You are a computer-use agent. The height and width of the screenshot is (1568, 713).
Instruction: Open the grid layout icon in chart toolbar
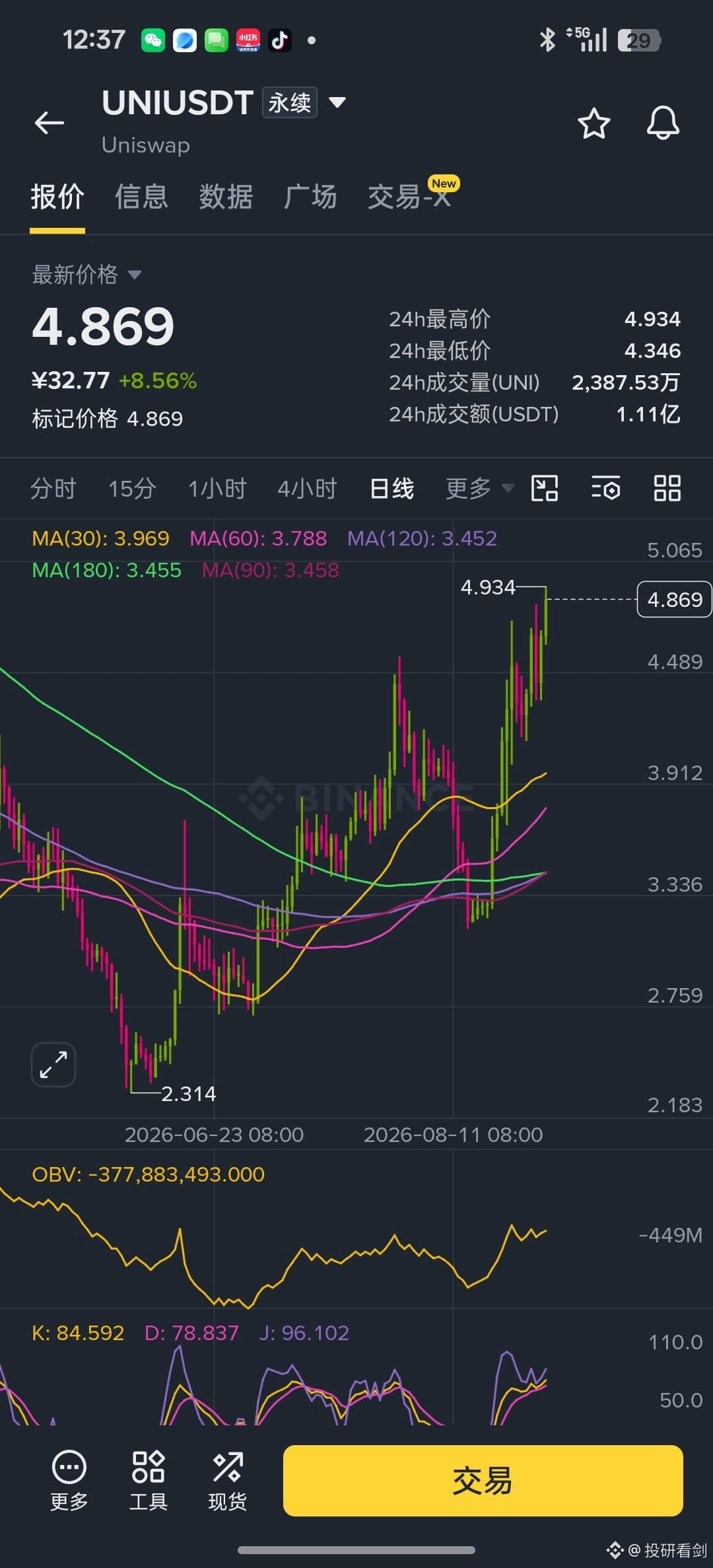667,489
